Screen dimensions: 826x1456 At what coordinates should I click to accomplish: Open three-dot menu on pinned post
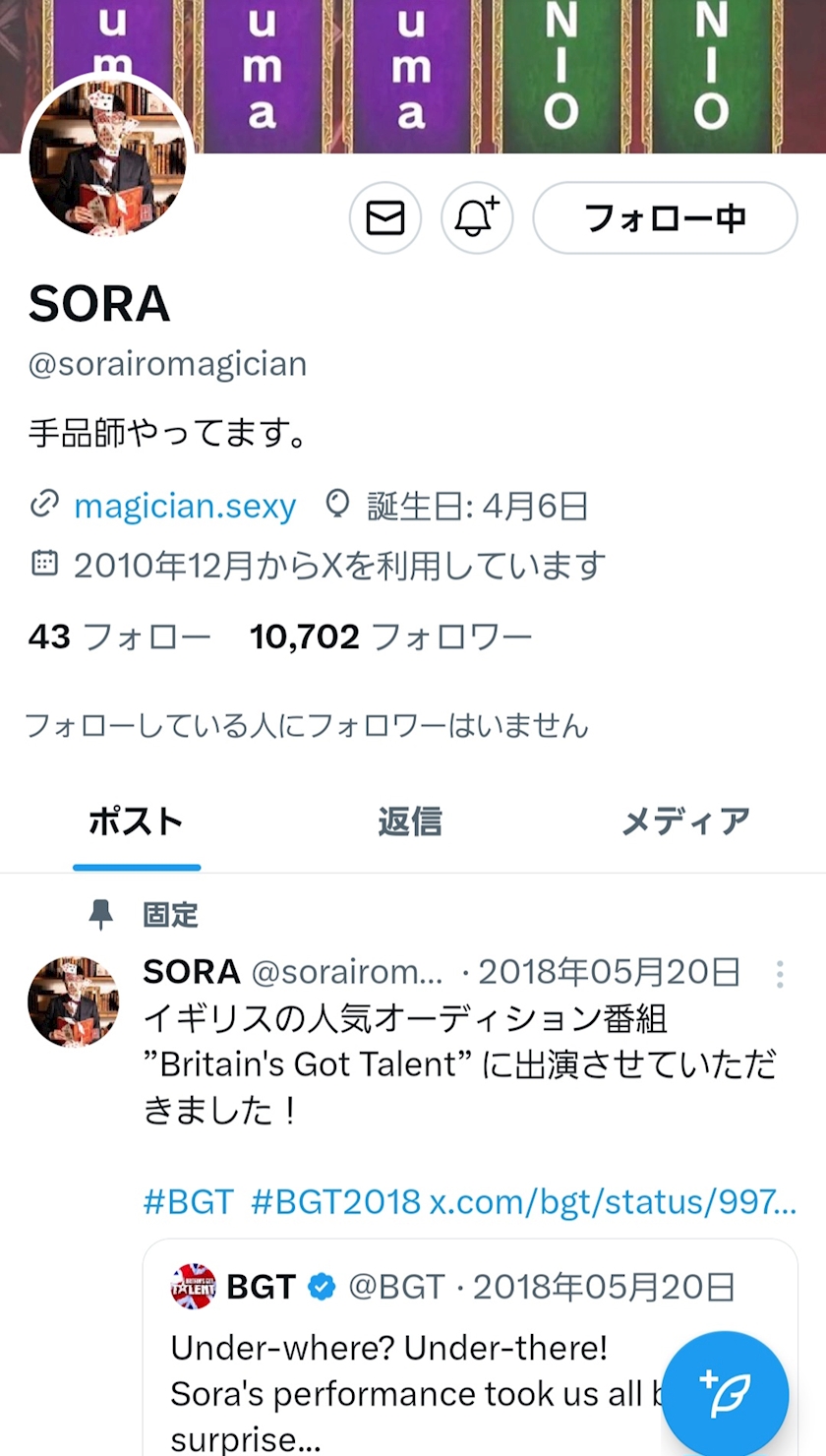(x=780, y=974)
